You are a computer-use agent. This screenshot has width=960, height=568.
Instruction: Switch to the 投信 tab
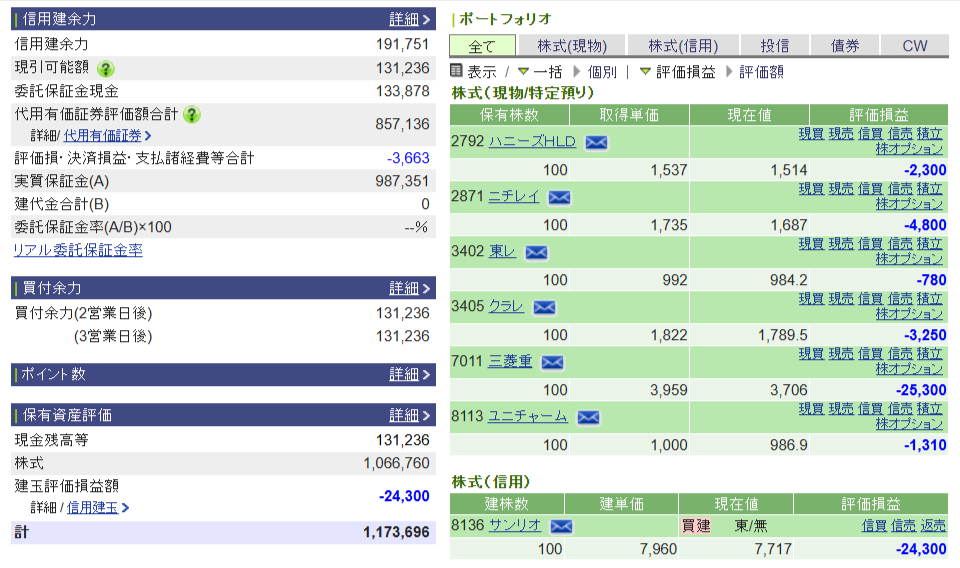point(774,46)
